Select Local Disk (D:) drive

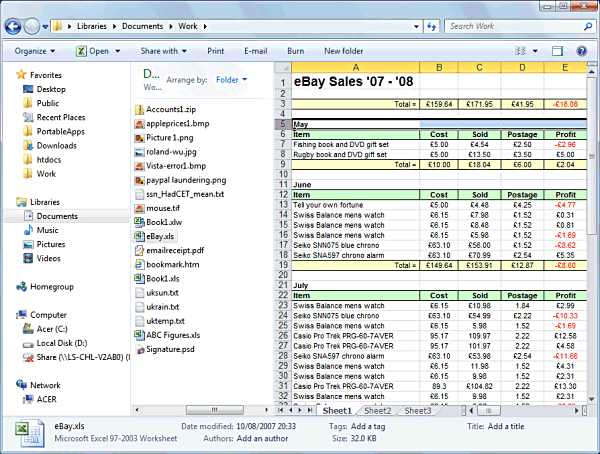tap(62, 343)
